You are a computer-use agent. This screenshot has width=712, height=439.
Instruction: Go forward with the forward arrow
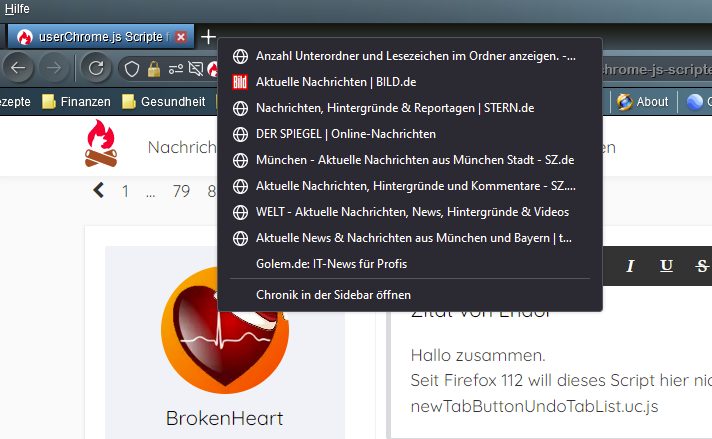(x=54, y=69)
